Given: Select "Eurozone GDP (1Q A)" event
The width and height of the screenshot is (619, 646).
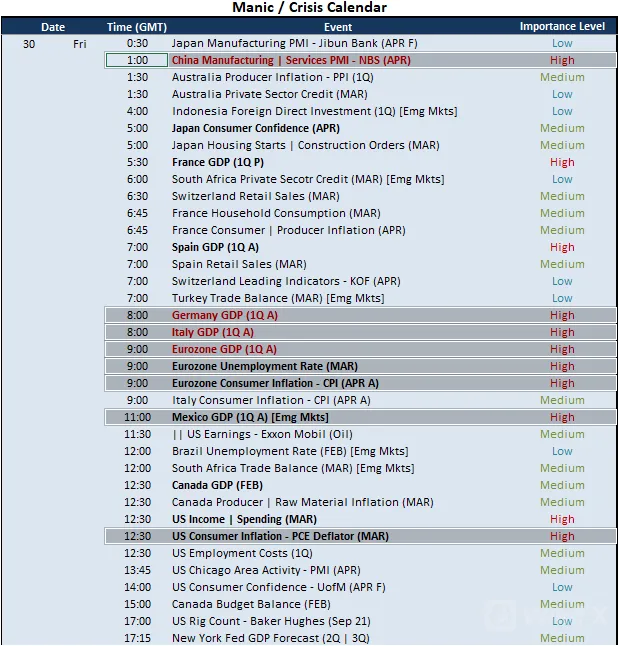Looking at the screenshot, I should tap(224, 349).
